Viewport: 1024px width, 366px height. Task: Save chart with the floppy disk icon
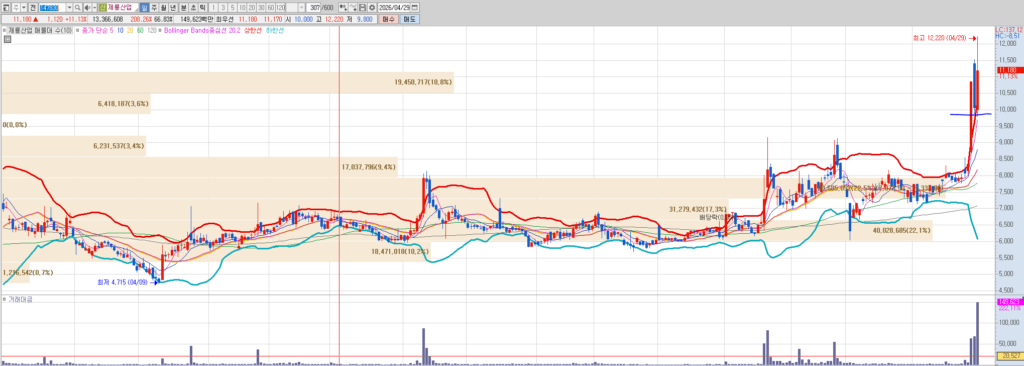362,7
